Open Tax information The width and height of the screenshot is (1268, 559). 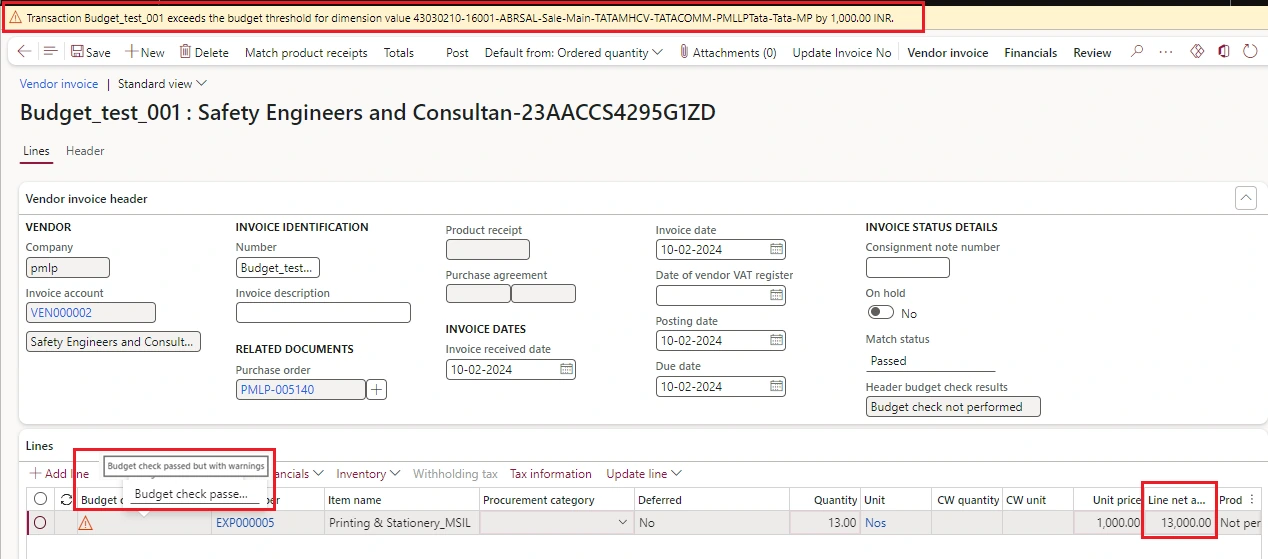point(551,474)
